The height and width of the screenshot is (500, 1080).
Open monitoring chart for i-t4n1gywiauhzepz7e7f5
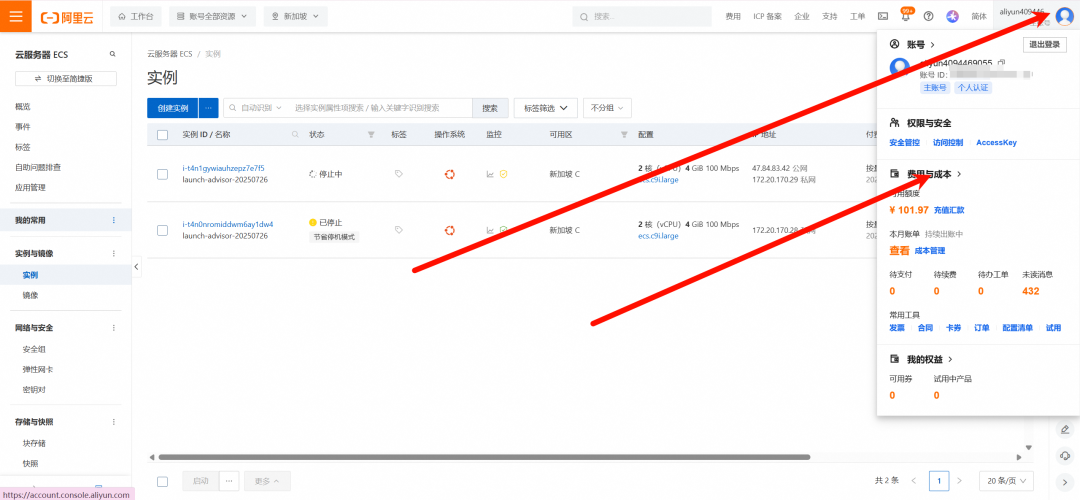(x=490, y=174)
